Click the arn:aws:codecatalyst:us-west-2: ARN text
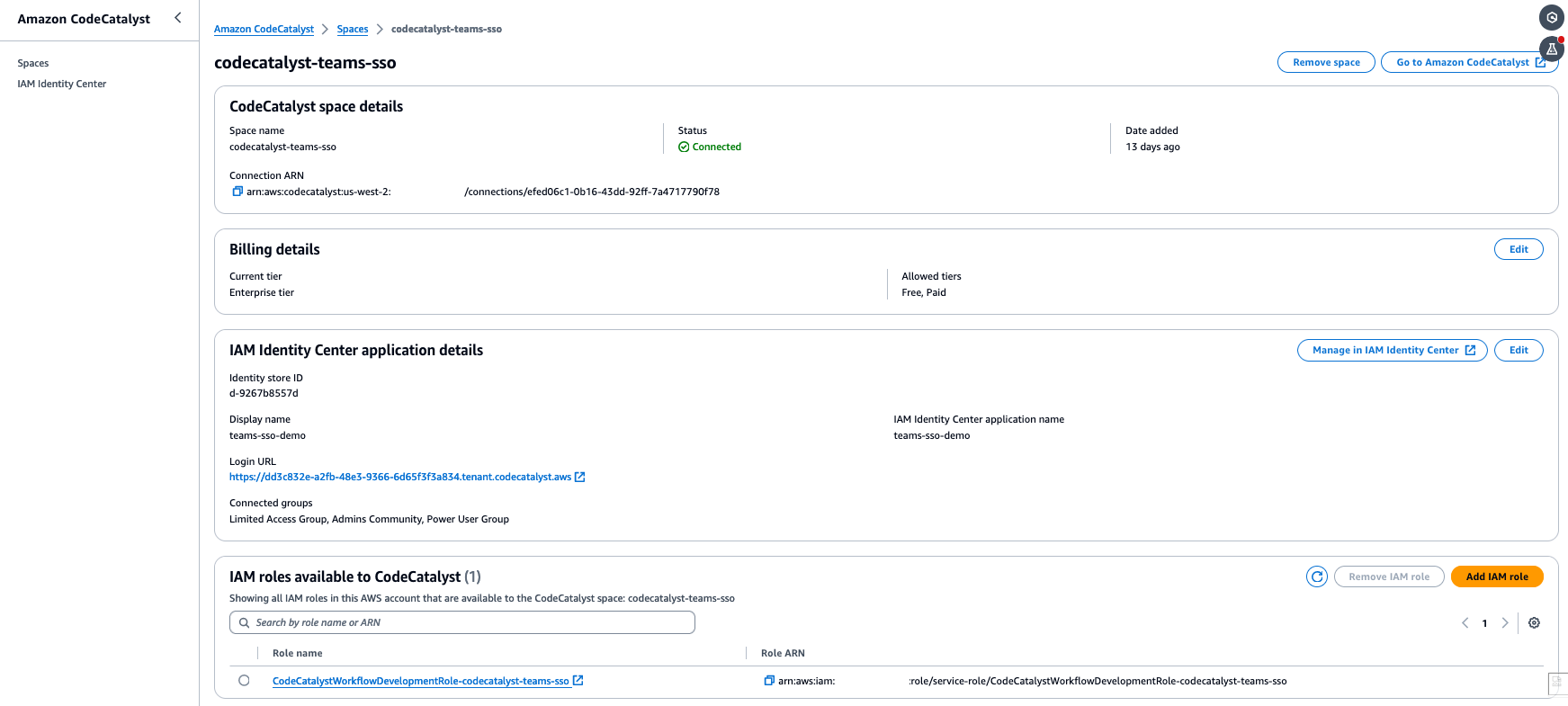The height and width of the screenshot is (706, 1568). point(318,192)
